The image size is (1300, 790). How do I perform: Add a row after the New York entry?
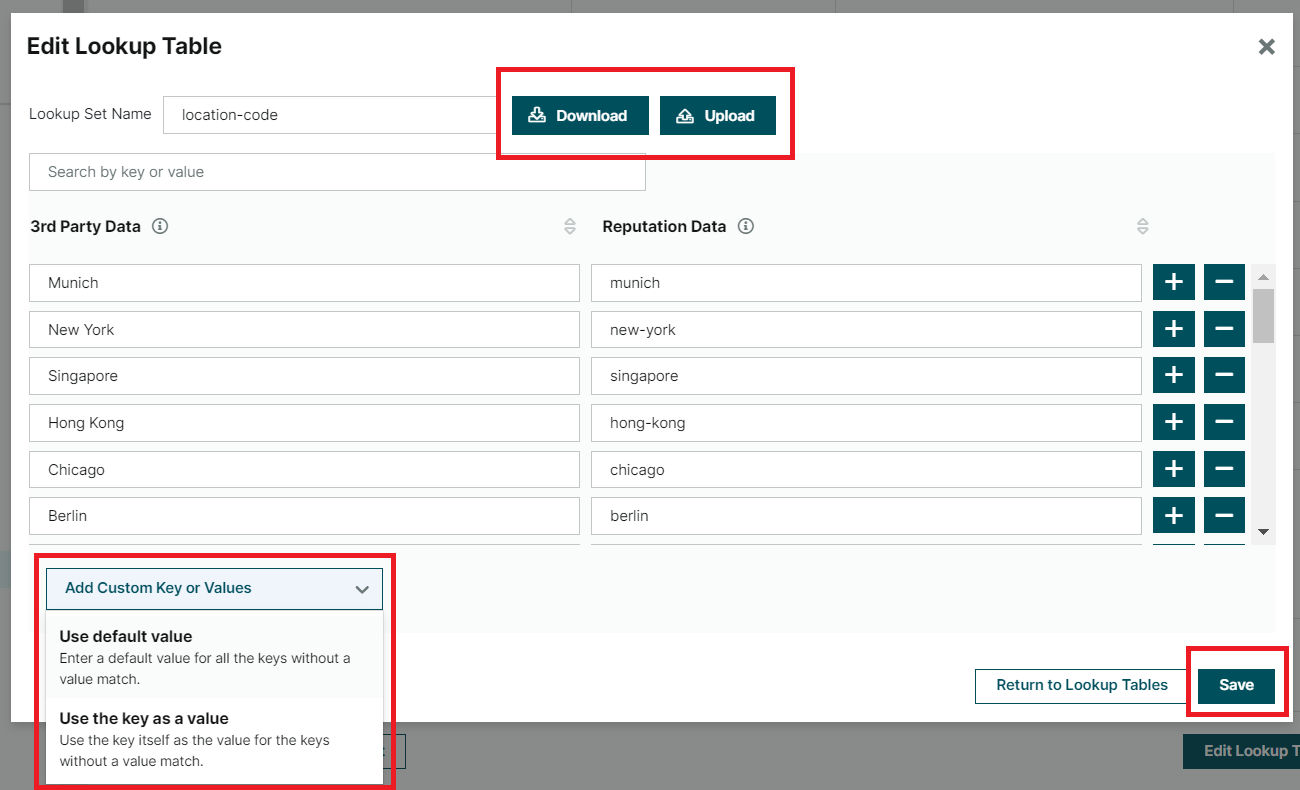[1174, 329]
